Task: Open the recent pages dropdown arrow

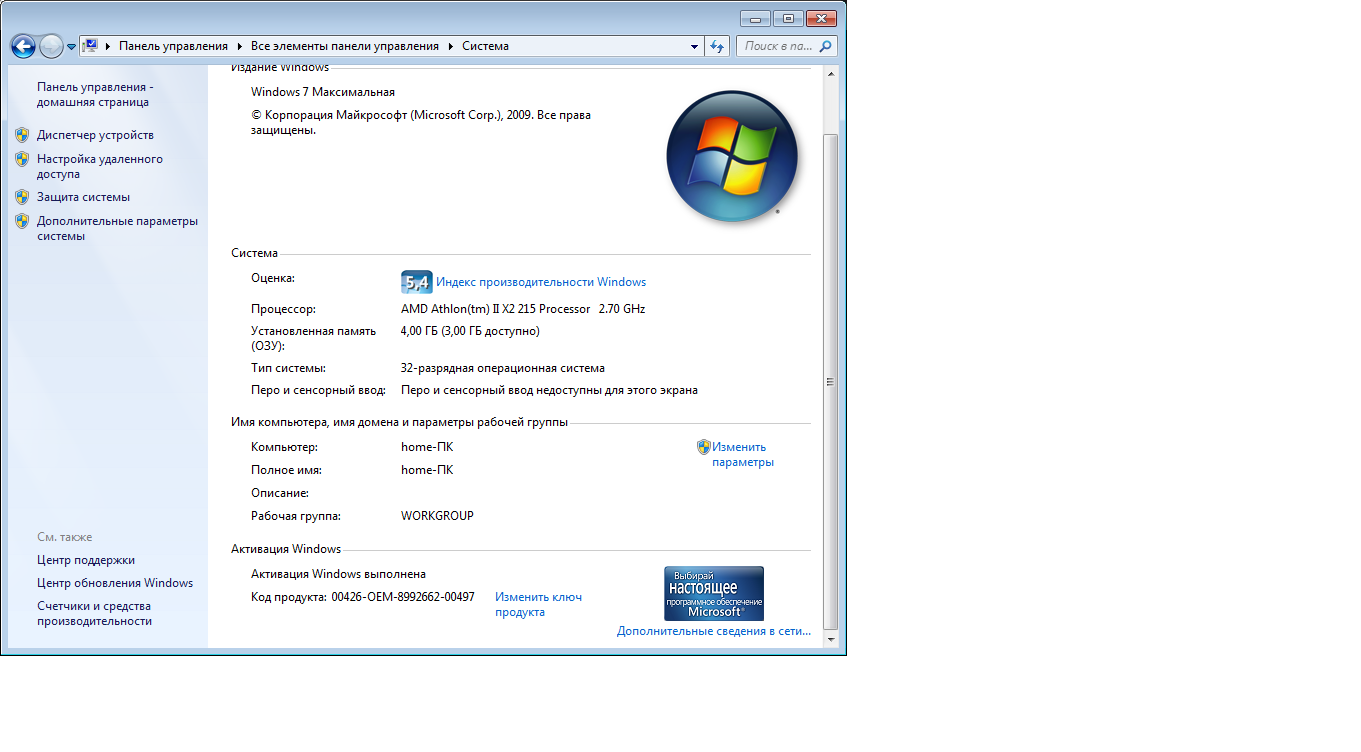Action: [x=72, y=47]
